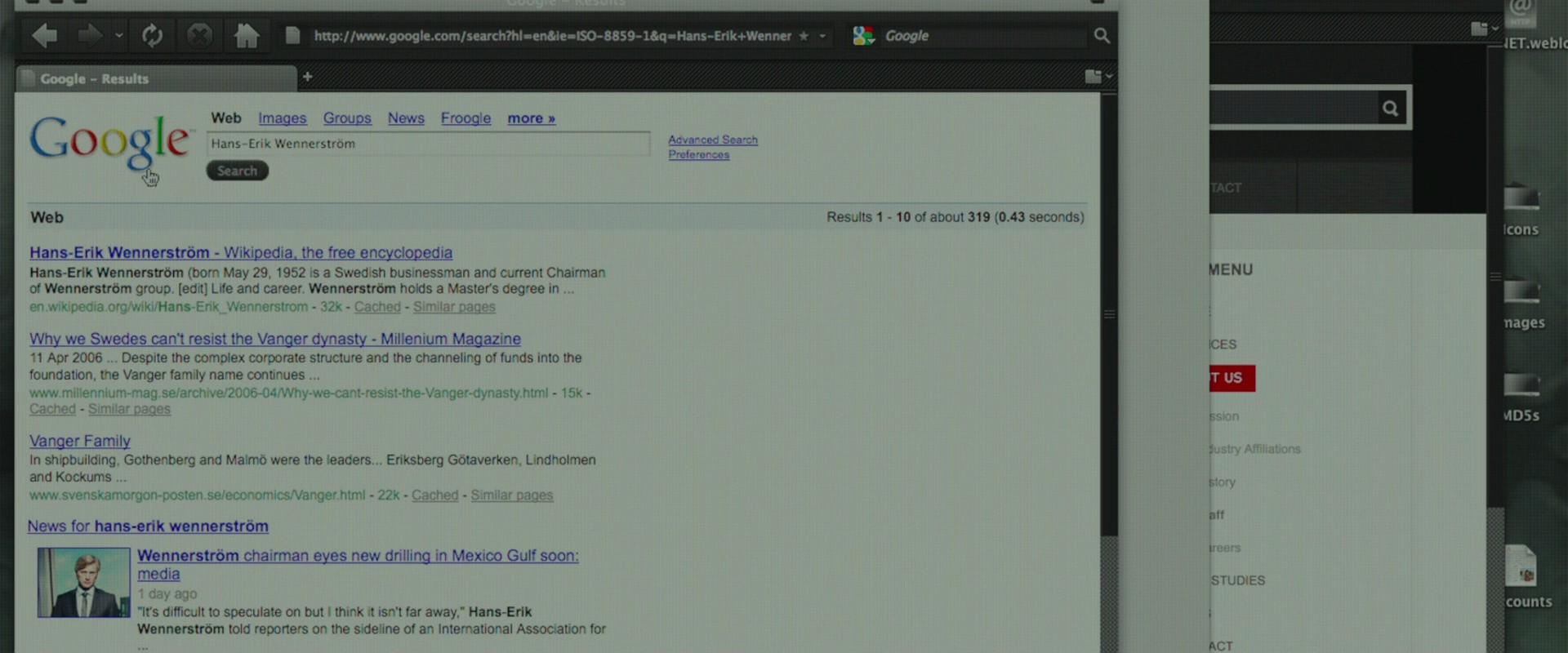
Task: Click the en.wikipedia.org result URL text
Action: (x=169, y=307)
